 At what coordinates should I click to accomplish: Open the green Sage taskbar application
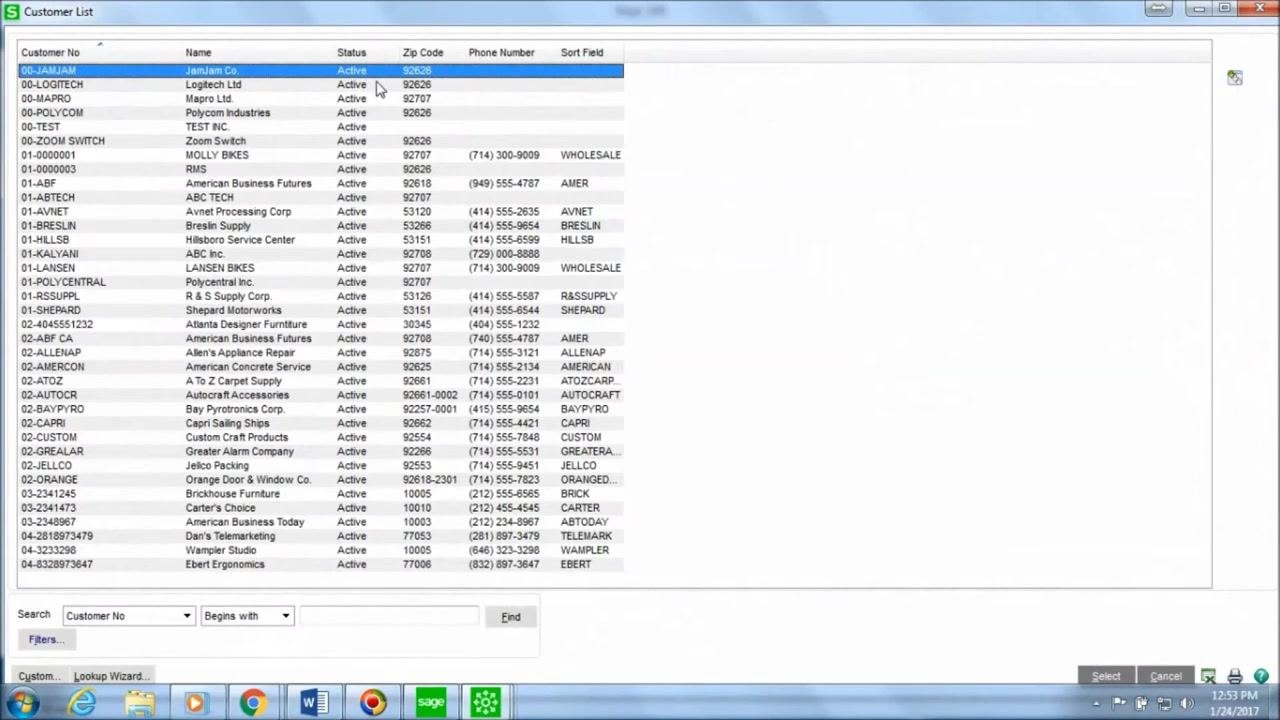pos(431,703)
